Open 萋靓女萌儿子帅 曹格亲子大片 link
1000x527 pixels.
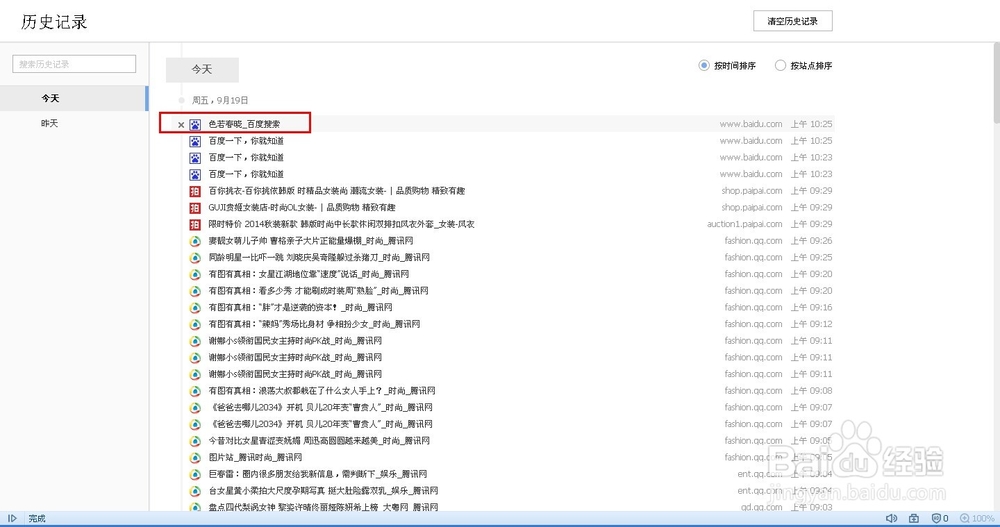click(311, 241)
